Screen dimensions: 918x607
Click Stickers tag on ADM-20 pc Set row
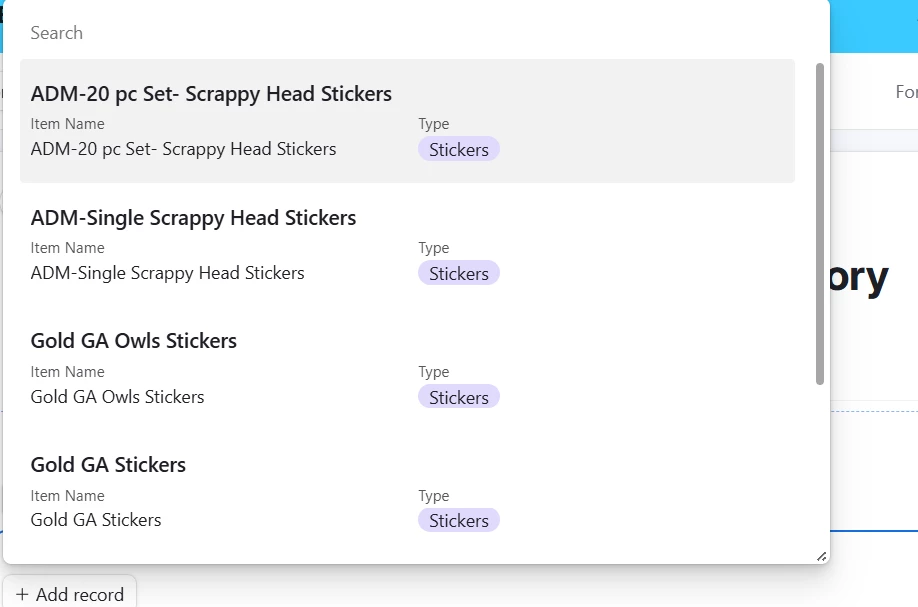[458, 149]
